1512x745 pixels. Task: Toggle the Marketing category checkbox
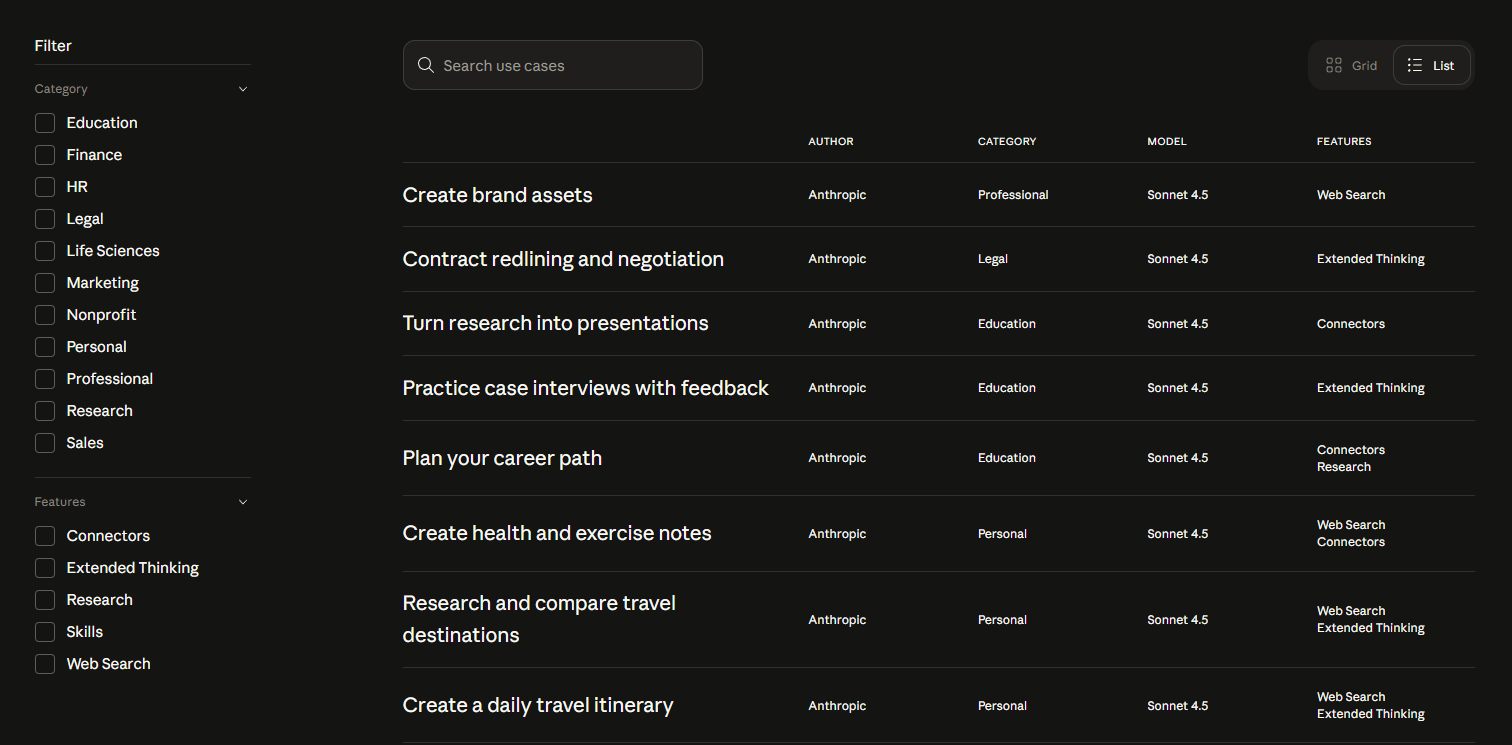click(x=45, y=283)
